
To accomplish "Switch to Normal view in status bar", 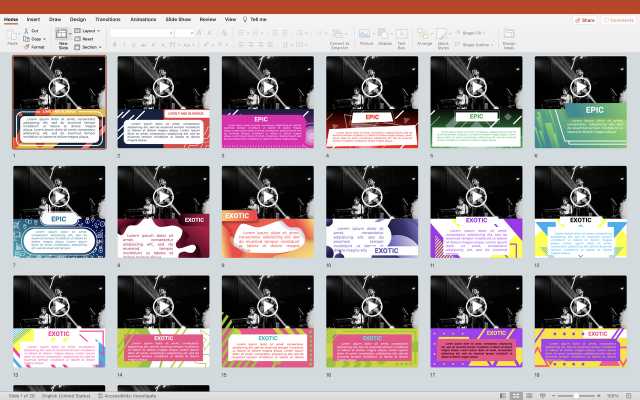I will 503,396.
